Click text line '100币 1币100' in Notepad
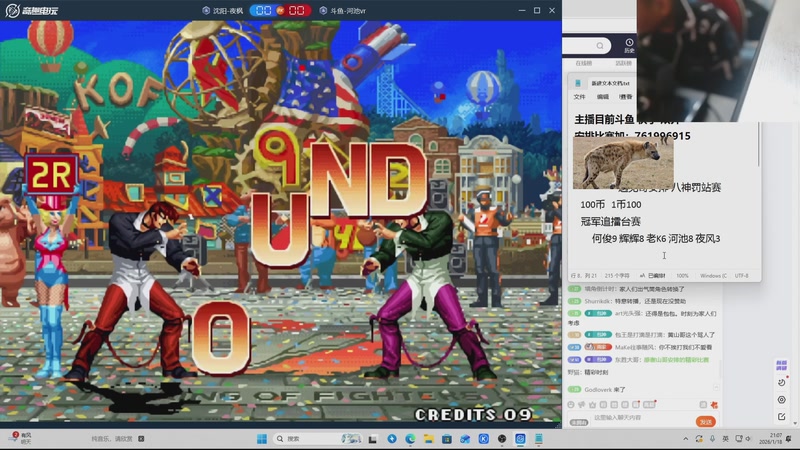The image size is (800, 450). tap(611, 205)
